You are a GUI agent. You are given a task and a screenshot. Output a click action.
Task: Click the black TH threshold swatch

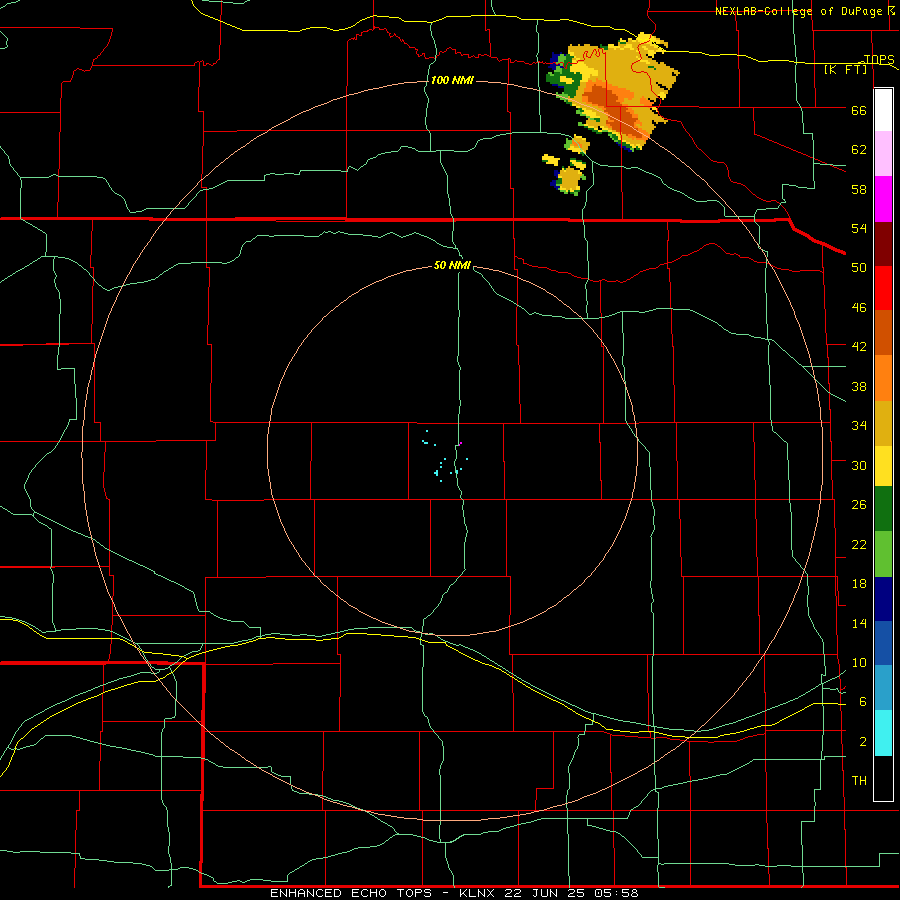[x=883, y=778]
